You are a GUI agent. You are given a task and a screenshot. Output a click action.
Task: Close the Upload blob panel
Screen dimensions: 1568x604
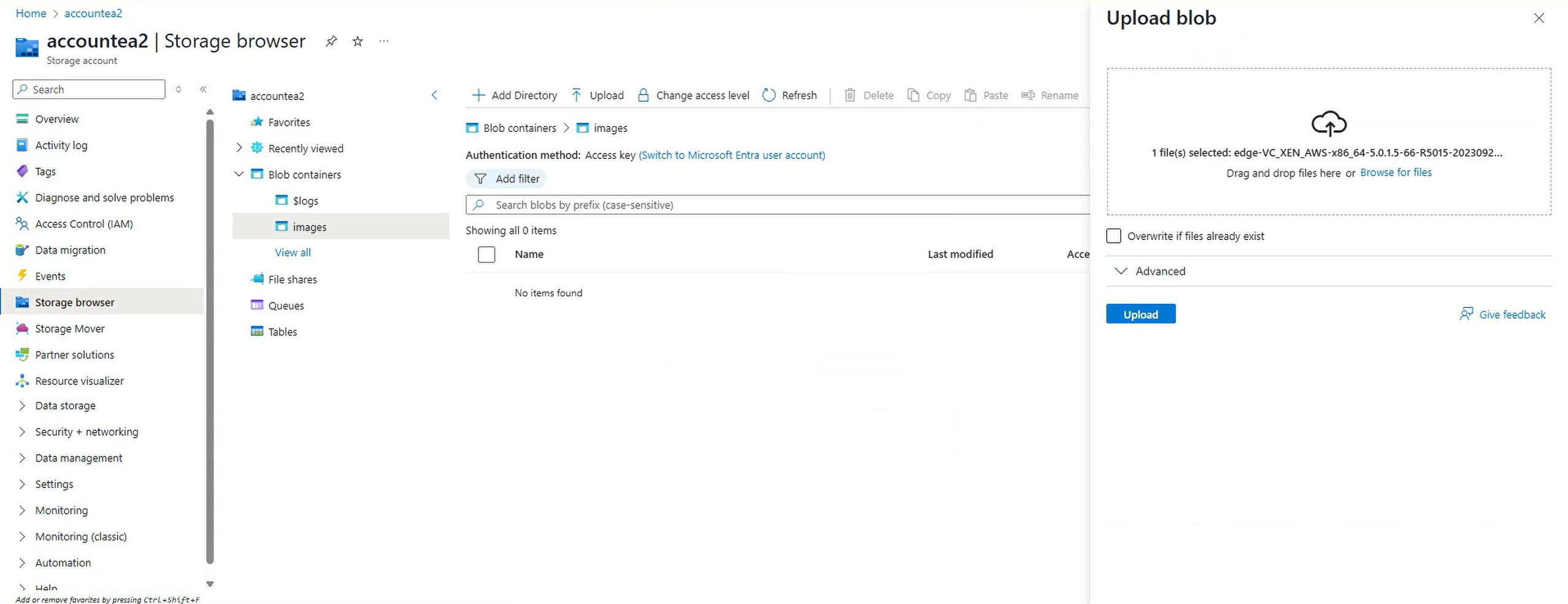(1539, 18)
